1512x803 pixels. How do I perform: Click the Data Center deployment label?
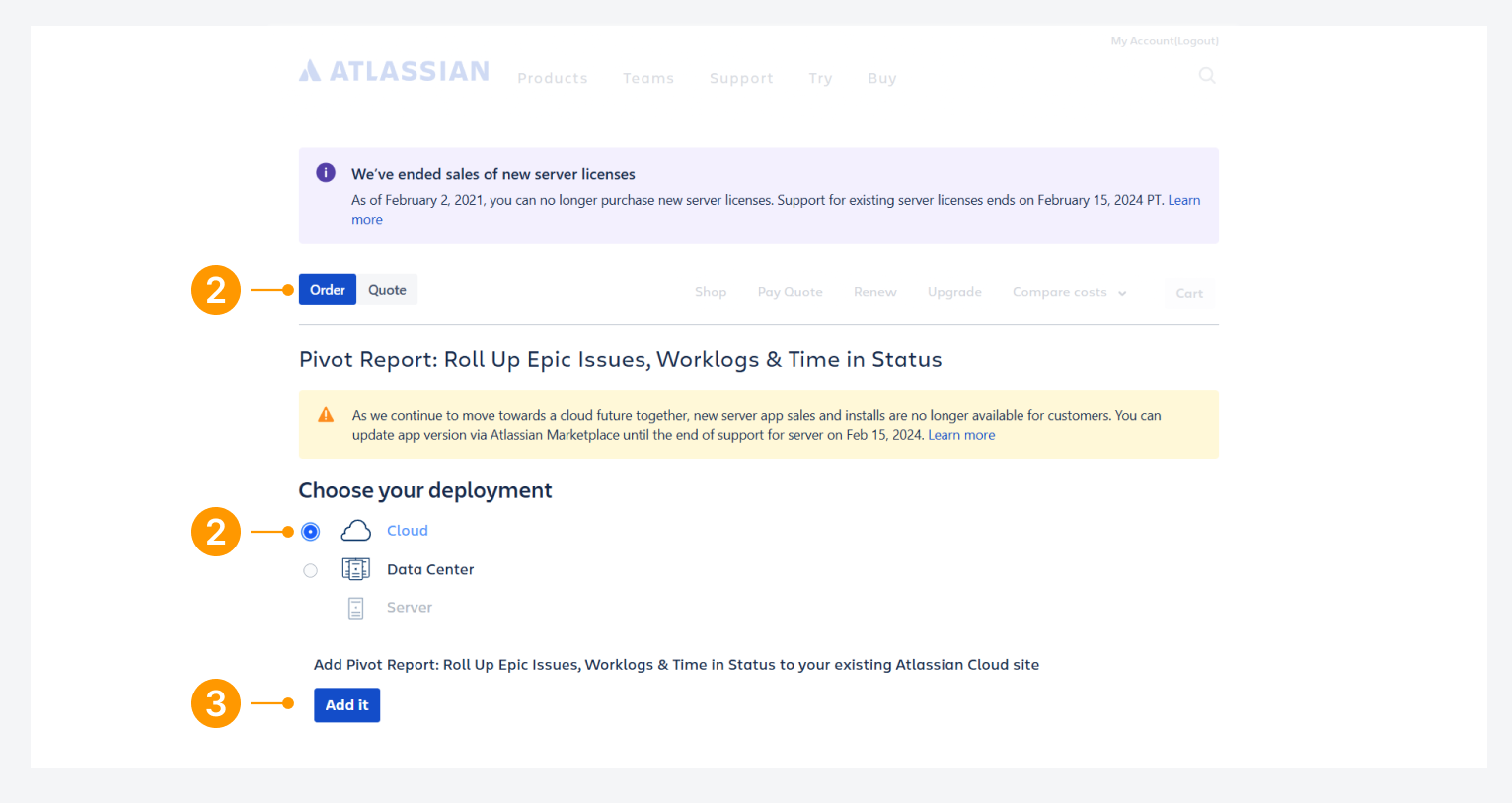[430, 569]
